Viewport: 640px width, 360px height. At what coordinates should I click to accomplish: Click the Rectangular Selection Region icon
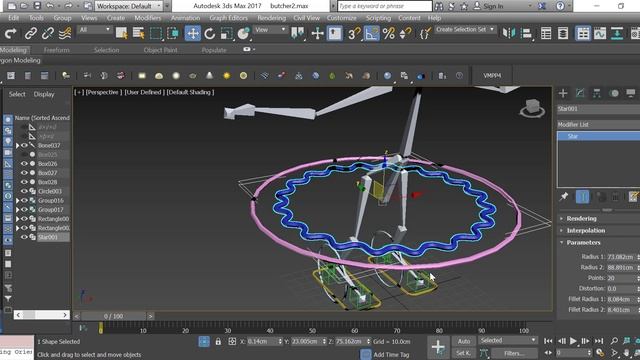156,33
